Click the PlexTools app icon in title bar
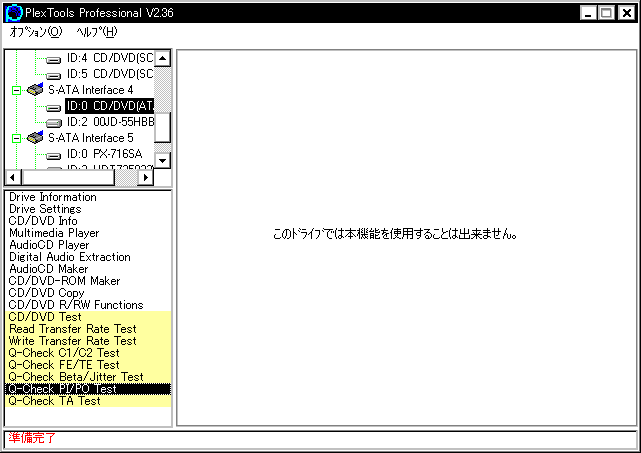This screenshot has width=641, height=453. [x=13, y=13]
